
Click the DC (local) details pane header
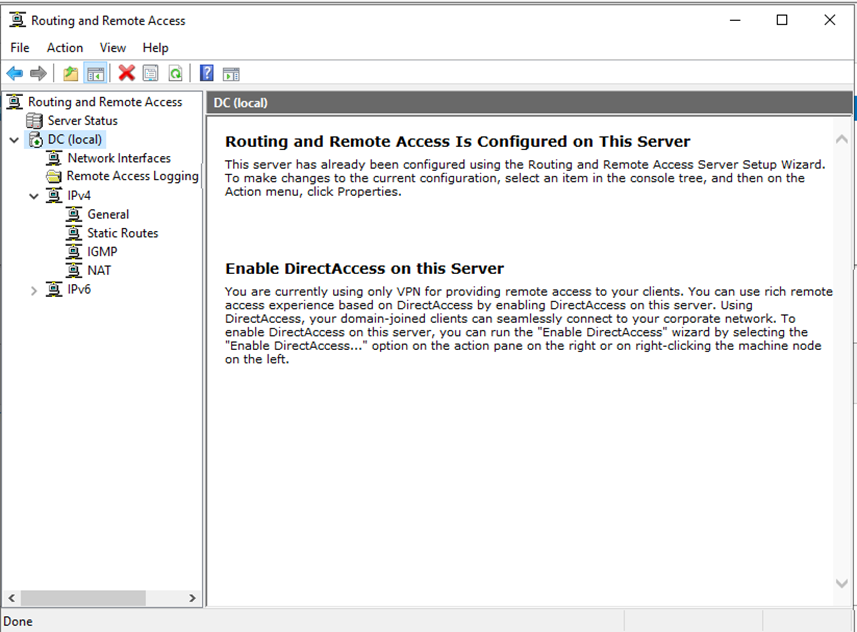click(x=529, y=103)
